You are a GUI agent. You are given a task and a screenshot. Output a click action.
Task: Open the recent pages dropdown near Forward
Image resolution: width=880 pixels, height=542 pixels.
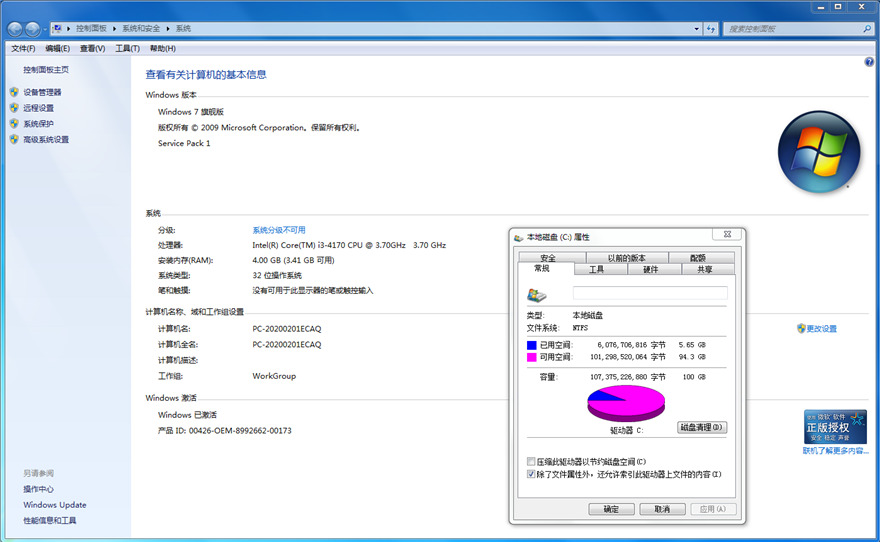tap(45, 29)
